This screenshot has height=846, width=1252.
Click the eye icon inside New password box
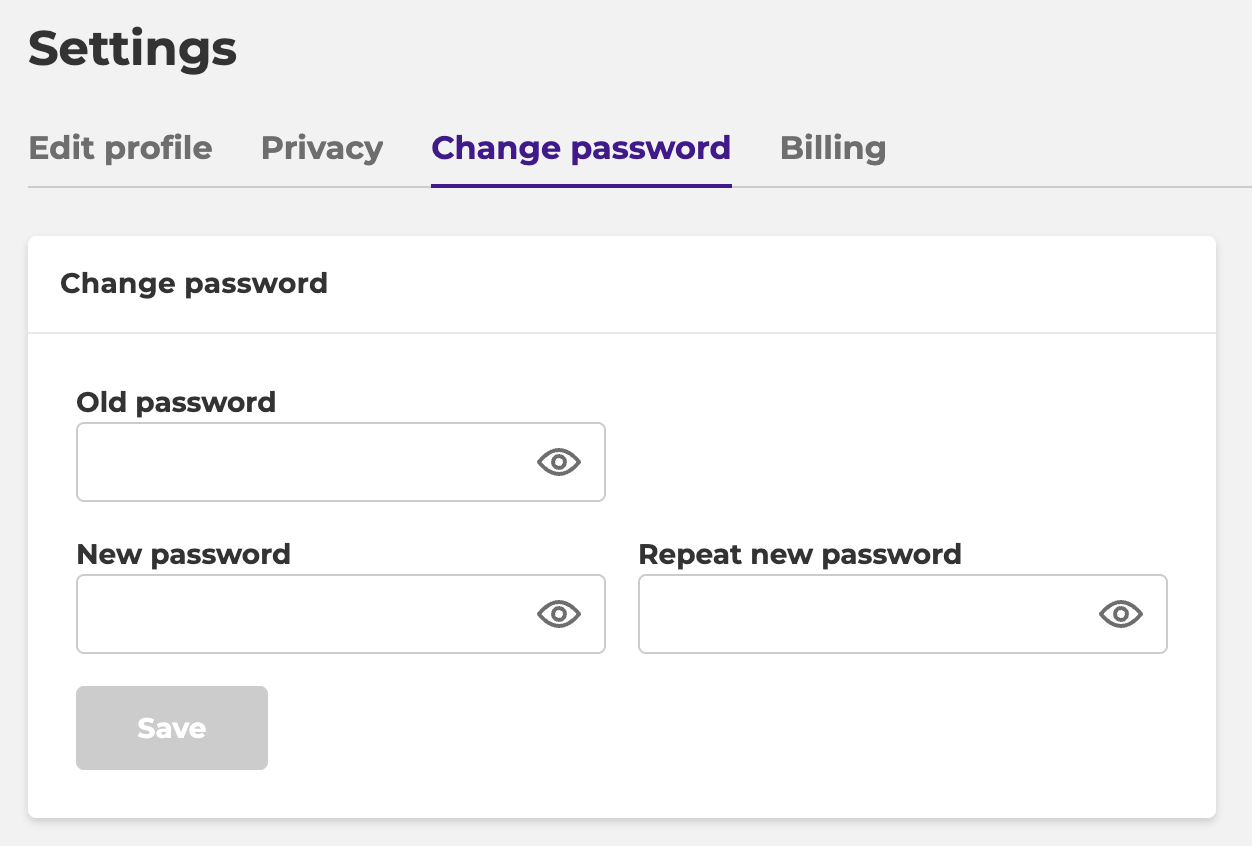(559, 614)
